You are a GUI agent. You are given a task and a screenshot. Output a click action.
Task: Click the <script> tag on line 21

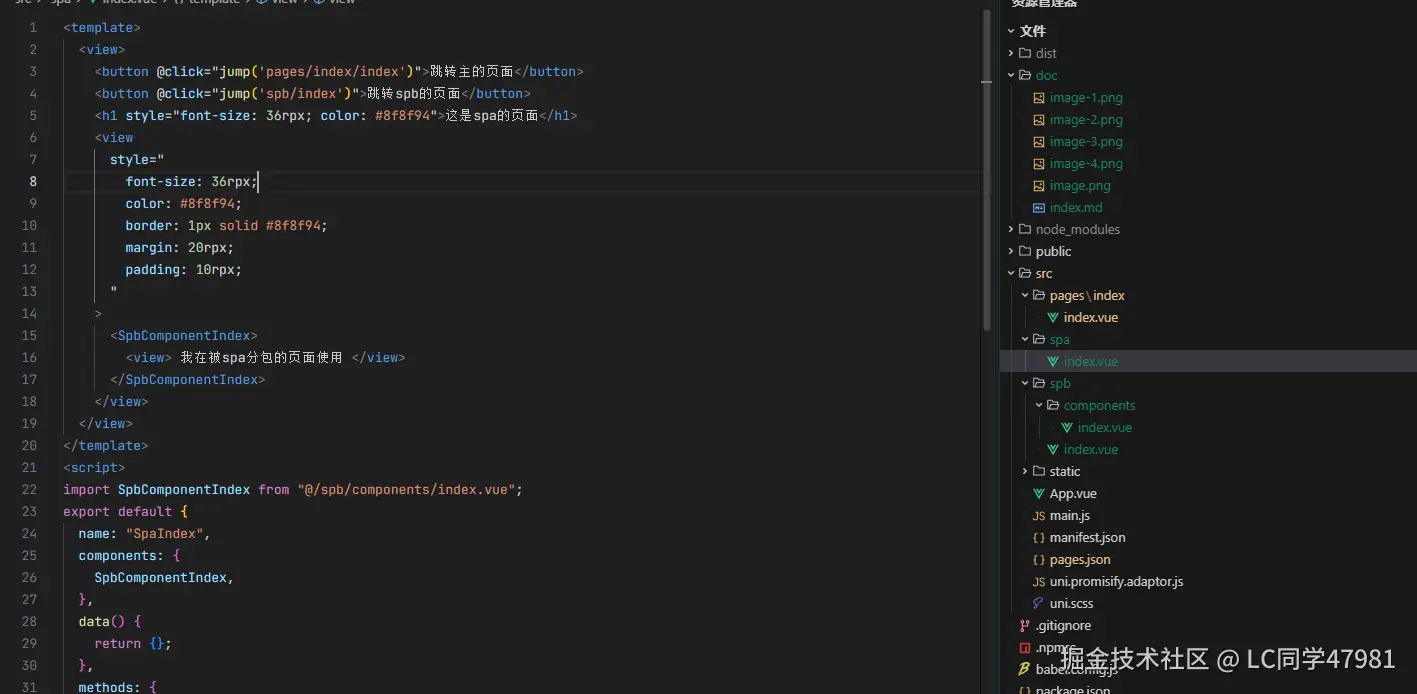94,467
